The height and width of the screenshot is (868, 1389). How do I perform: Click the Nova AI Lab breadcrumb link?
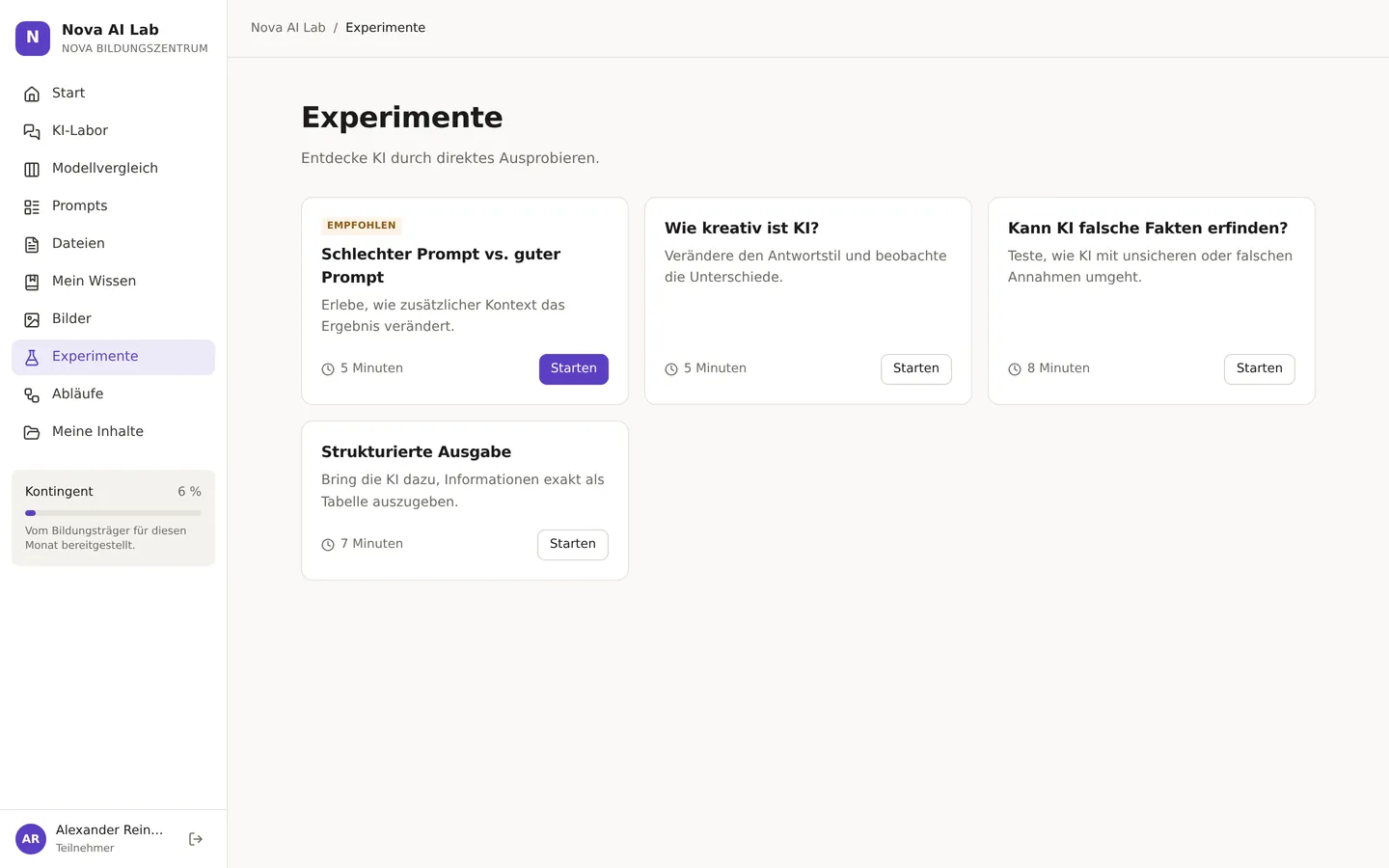[x=288, y=28]
